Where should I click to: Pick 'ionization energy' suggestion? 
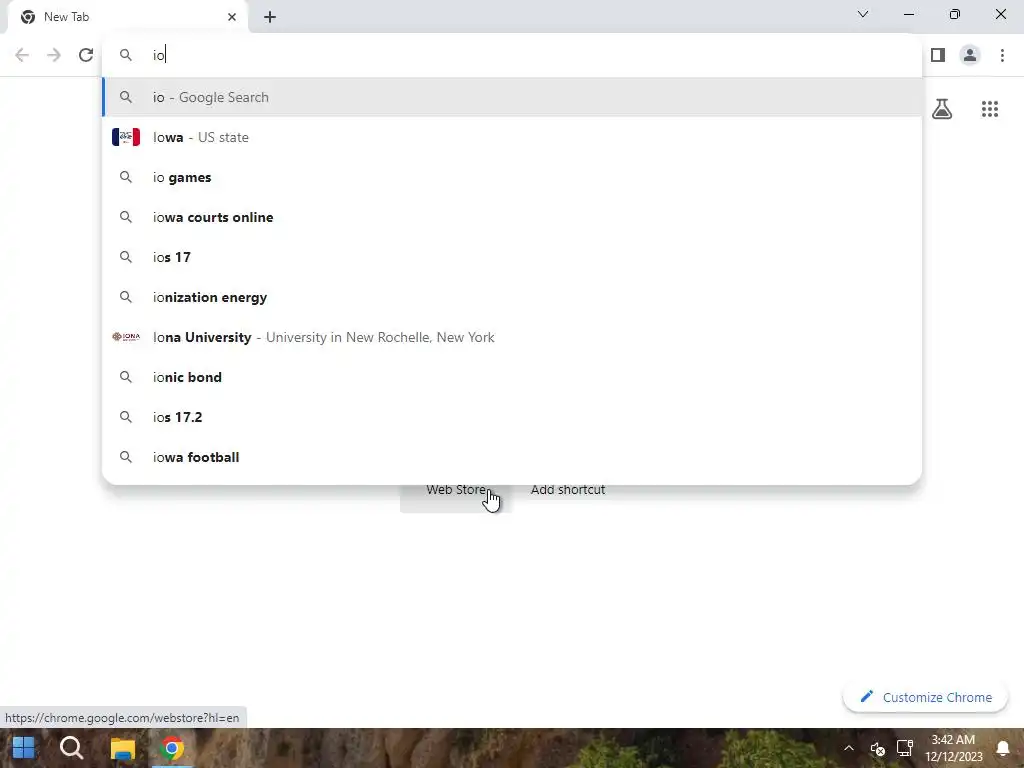point(512,297)
